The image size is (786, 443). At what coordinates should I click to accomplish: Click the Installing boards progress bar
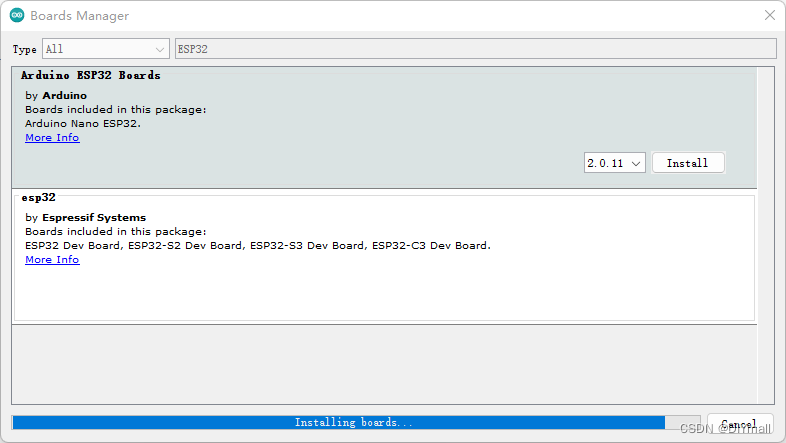(356, 422)
